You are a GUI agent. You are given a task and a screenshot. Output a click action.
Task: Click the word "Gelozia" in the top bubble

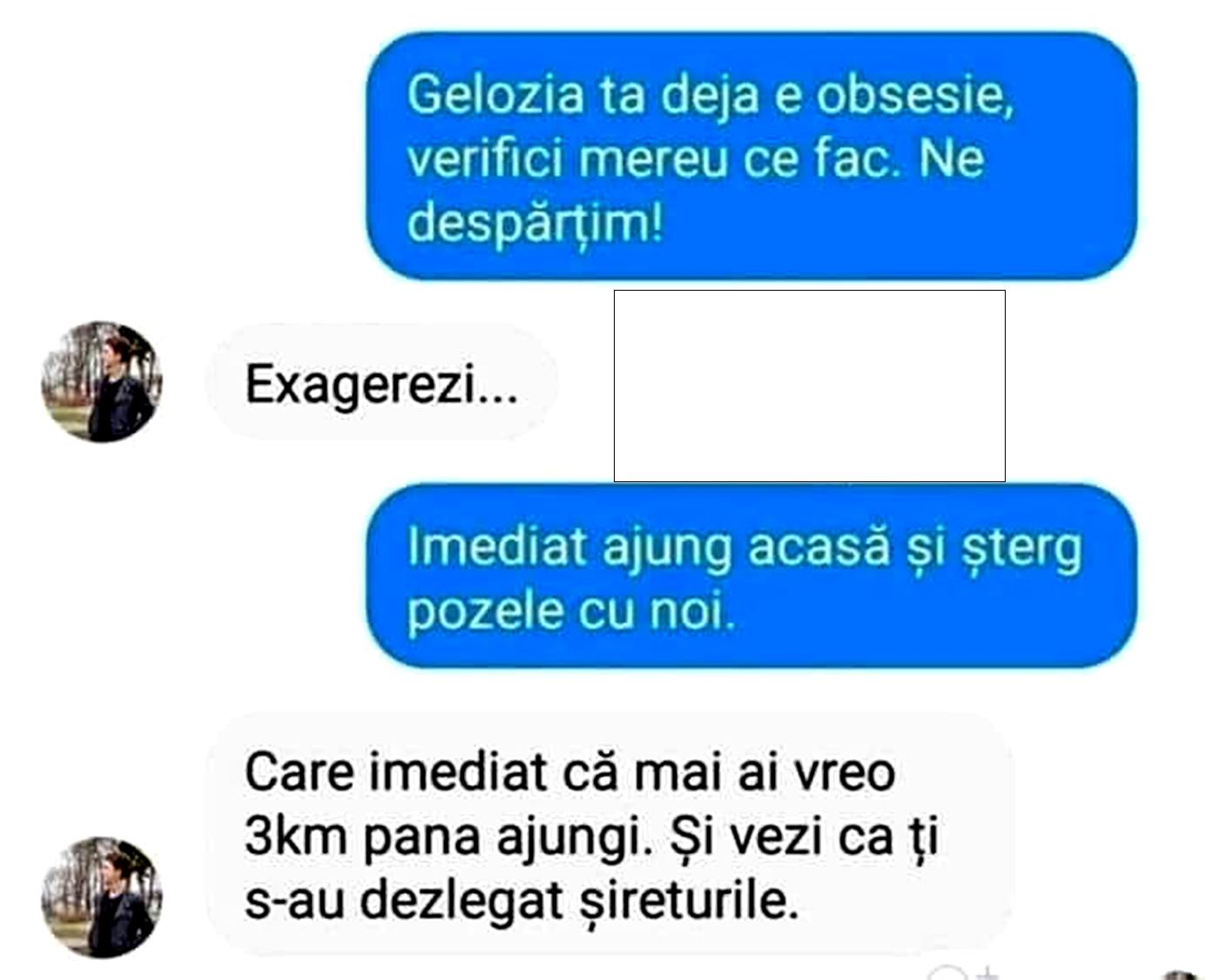(x=495, y=94)
